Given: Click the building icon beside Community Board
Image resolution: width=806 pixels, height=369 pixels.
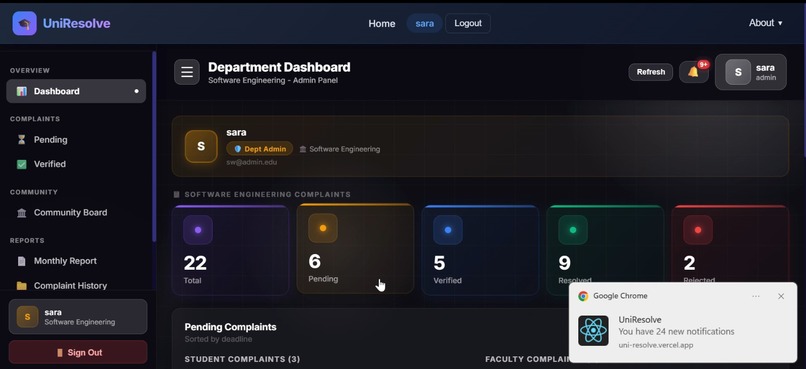Looking at the screenshot, I should pos(22,213).
